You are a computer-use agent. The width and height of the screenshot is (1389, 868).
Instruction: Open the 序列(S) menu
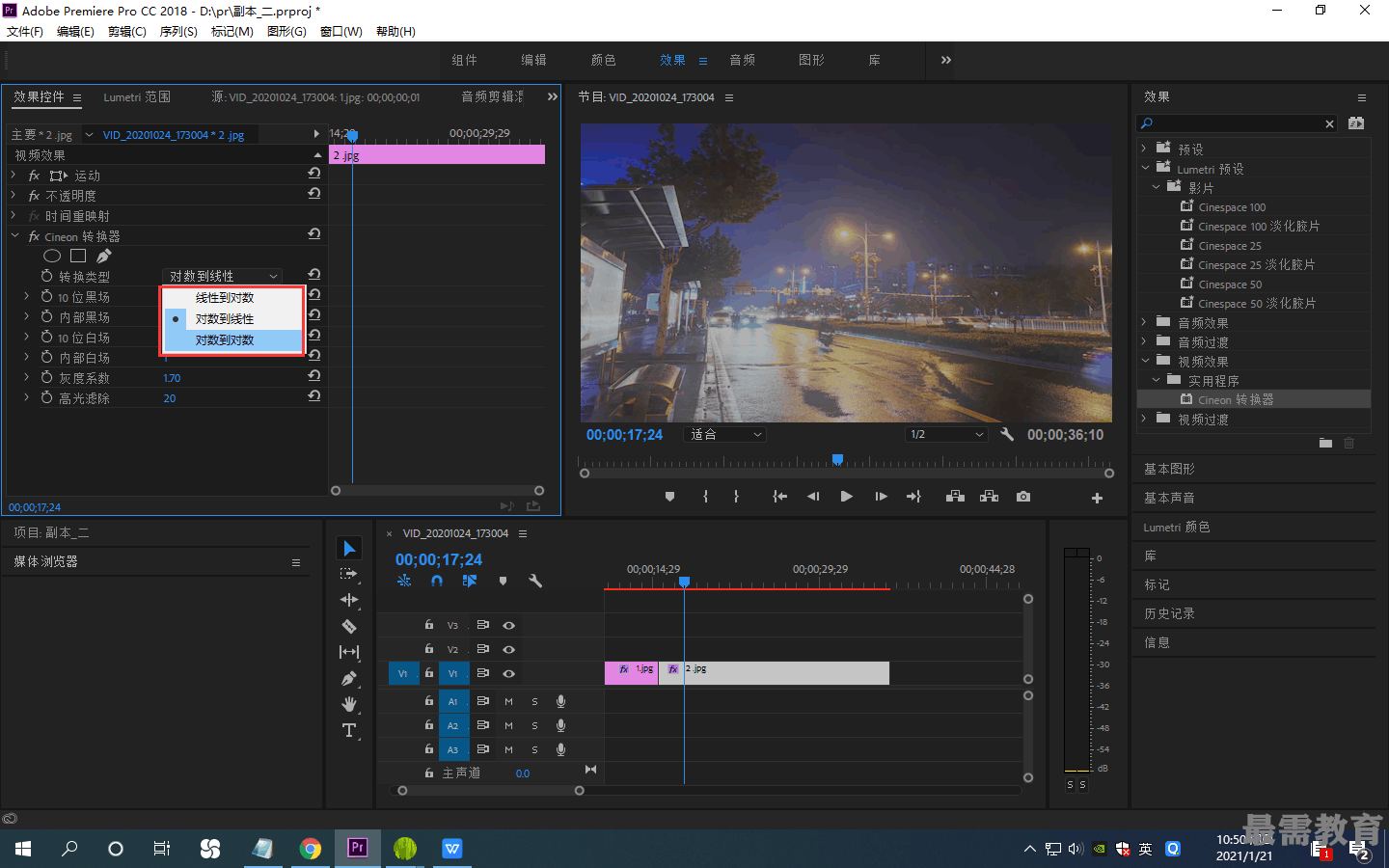tap(178, 31)
